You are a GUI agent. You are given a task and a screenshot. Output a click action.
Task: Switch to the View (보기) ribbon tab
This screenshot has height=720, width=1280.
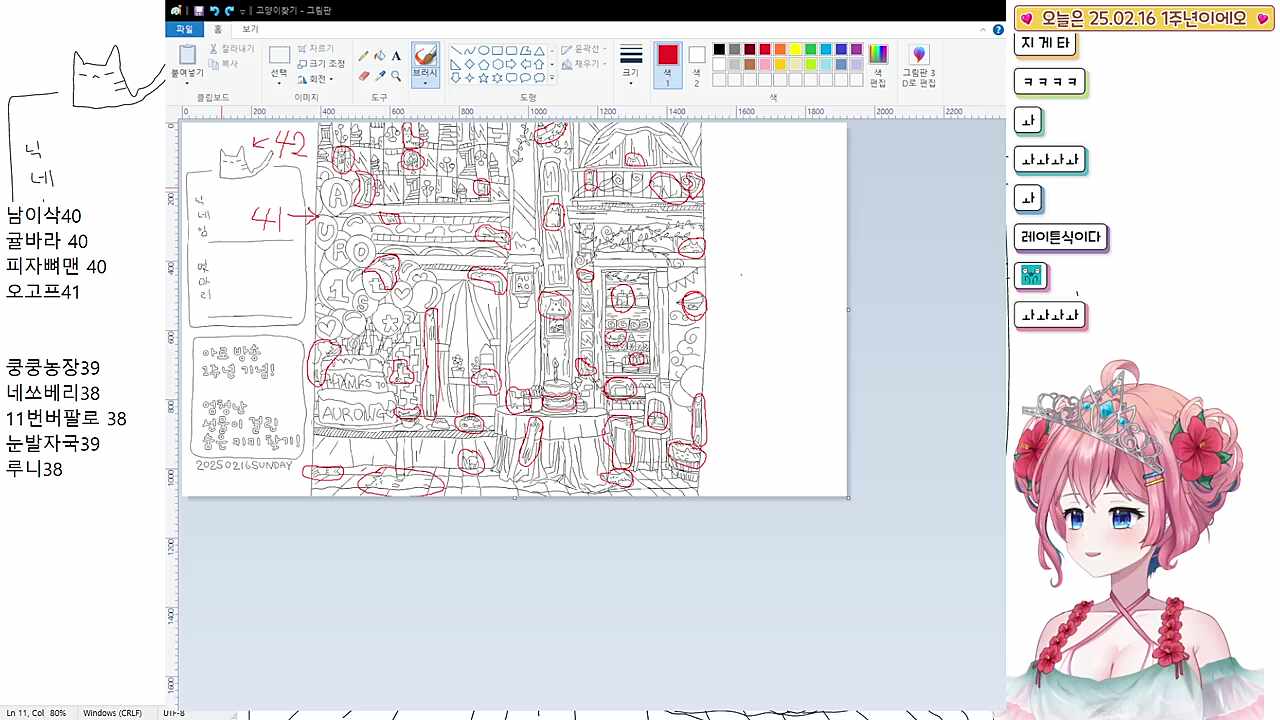[250, 29]
